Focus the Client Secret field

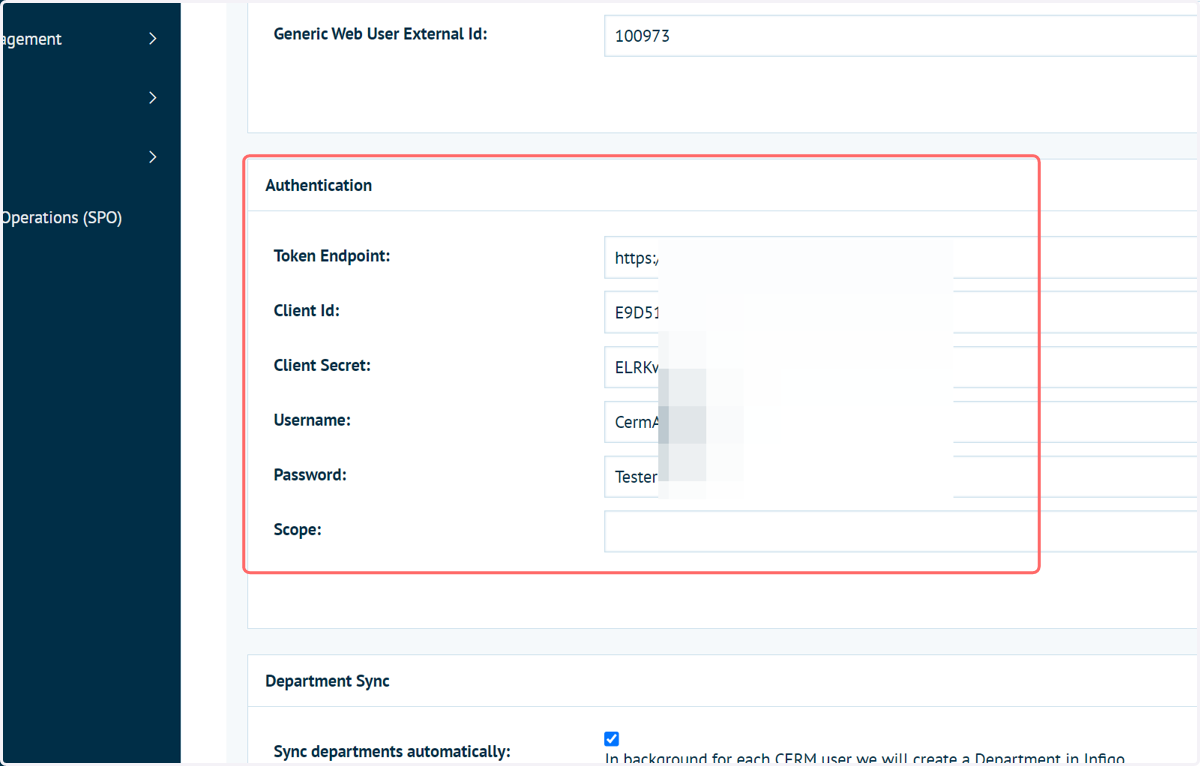tap(901, 367)
